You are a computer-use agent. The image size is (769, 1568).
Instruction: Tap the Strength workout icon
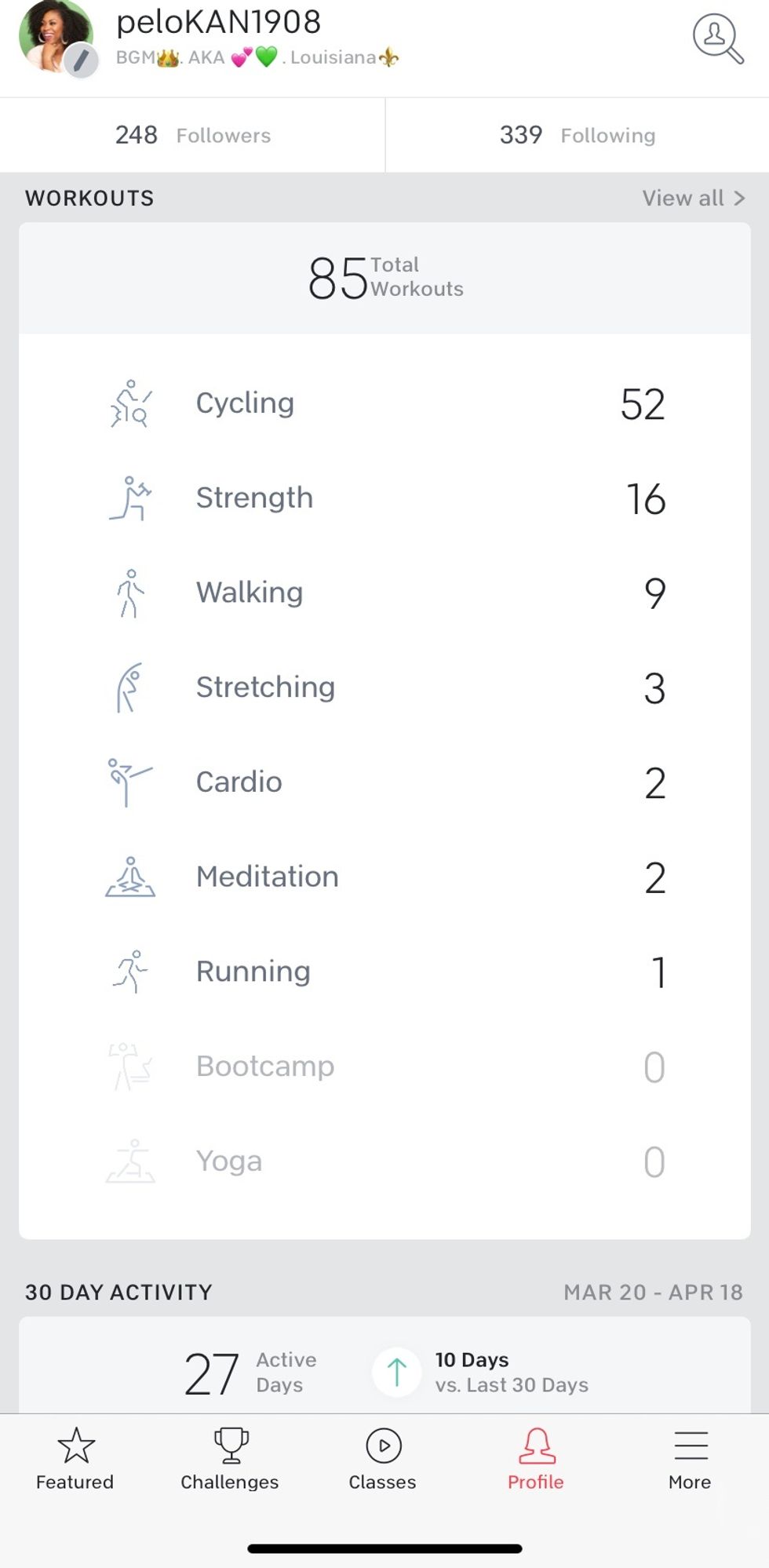(x=130, y=498)
